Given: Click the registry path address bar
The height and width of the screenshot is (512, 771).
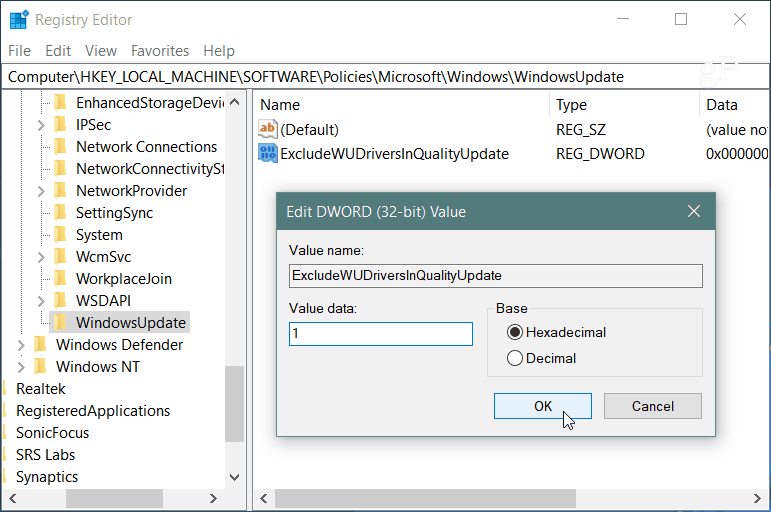Looking at the screenshot, I should coord(386,77).
